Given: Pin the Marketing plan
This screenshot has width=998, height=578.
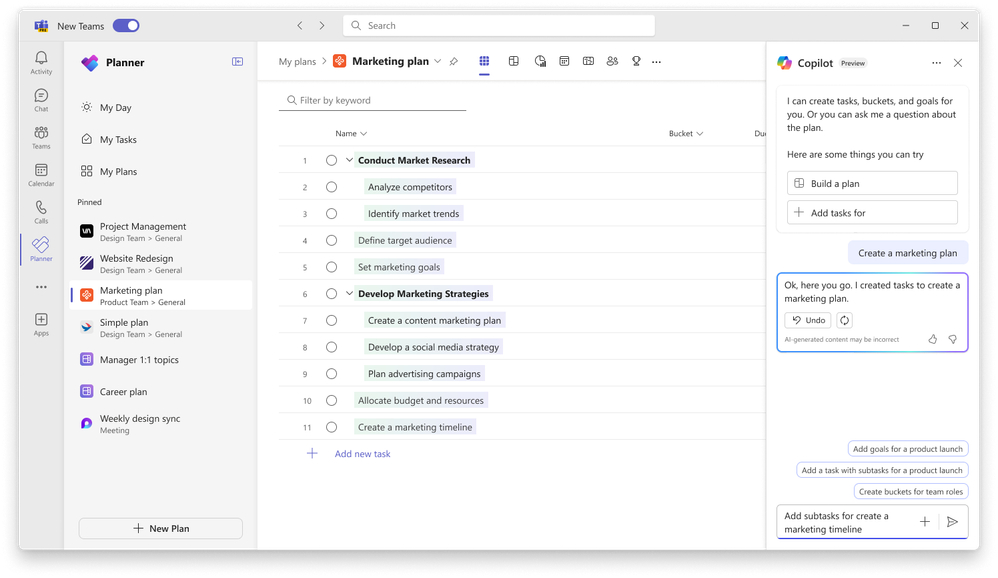Looking at the screenshot, I should 453,62.
